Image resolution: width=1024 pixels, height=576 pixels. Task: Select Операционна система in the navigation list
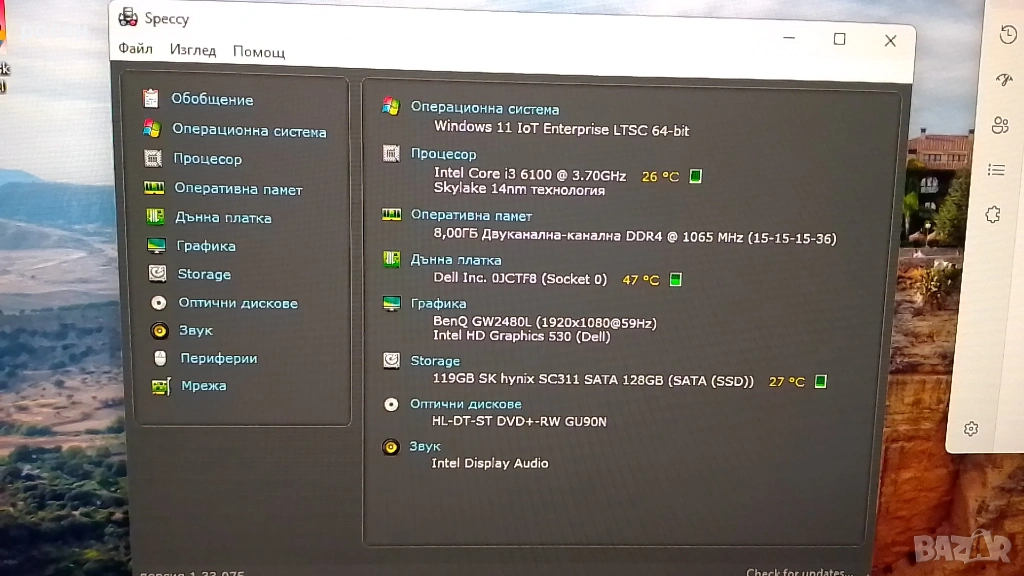(249, 131)
